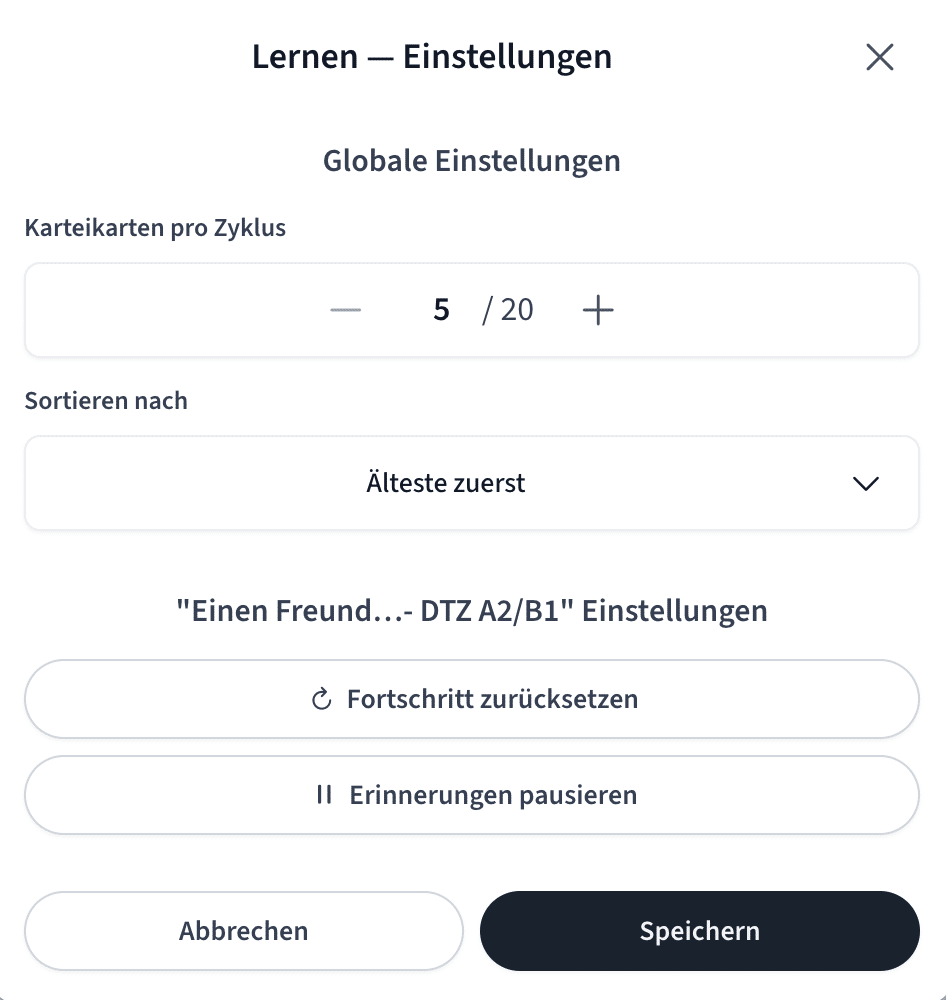Expand the sort order chevron arrow
Viewport: 946px width, 1000px height.
click(x=865, y=484)
